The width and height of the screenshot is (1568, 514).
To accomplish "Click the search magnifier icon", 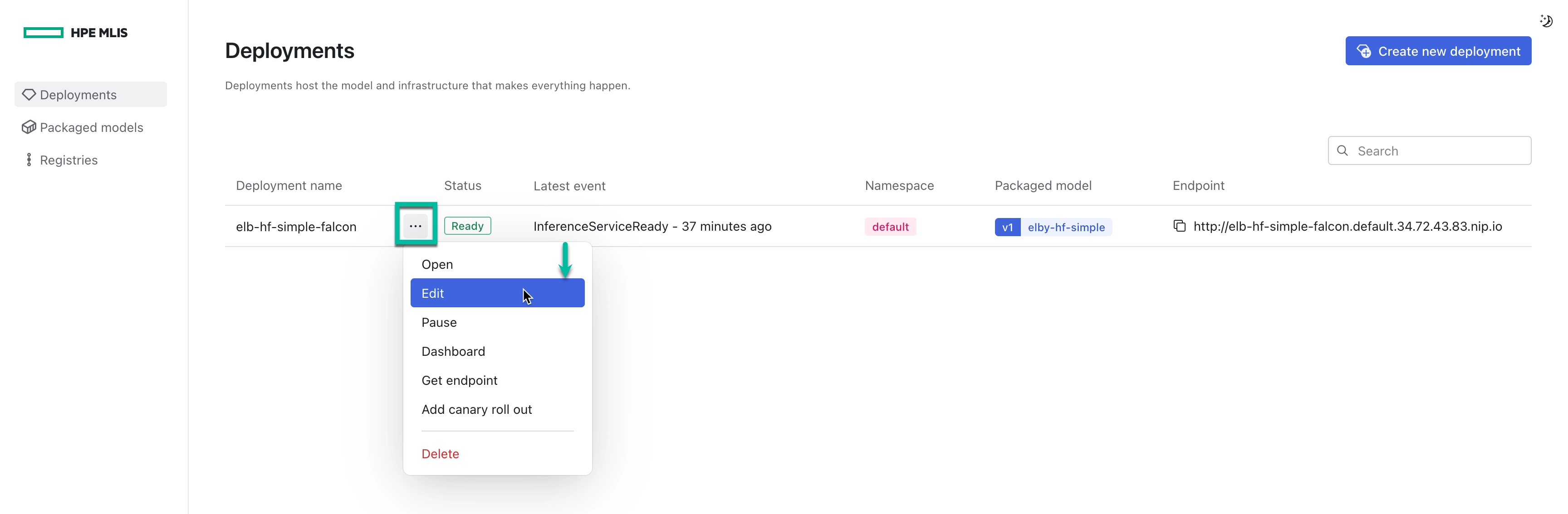I will (x=1342, y=150).
